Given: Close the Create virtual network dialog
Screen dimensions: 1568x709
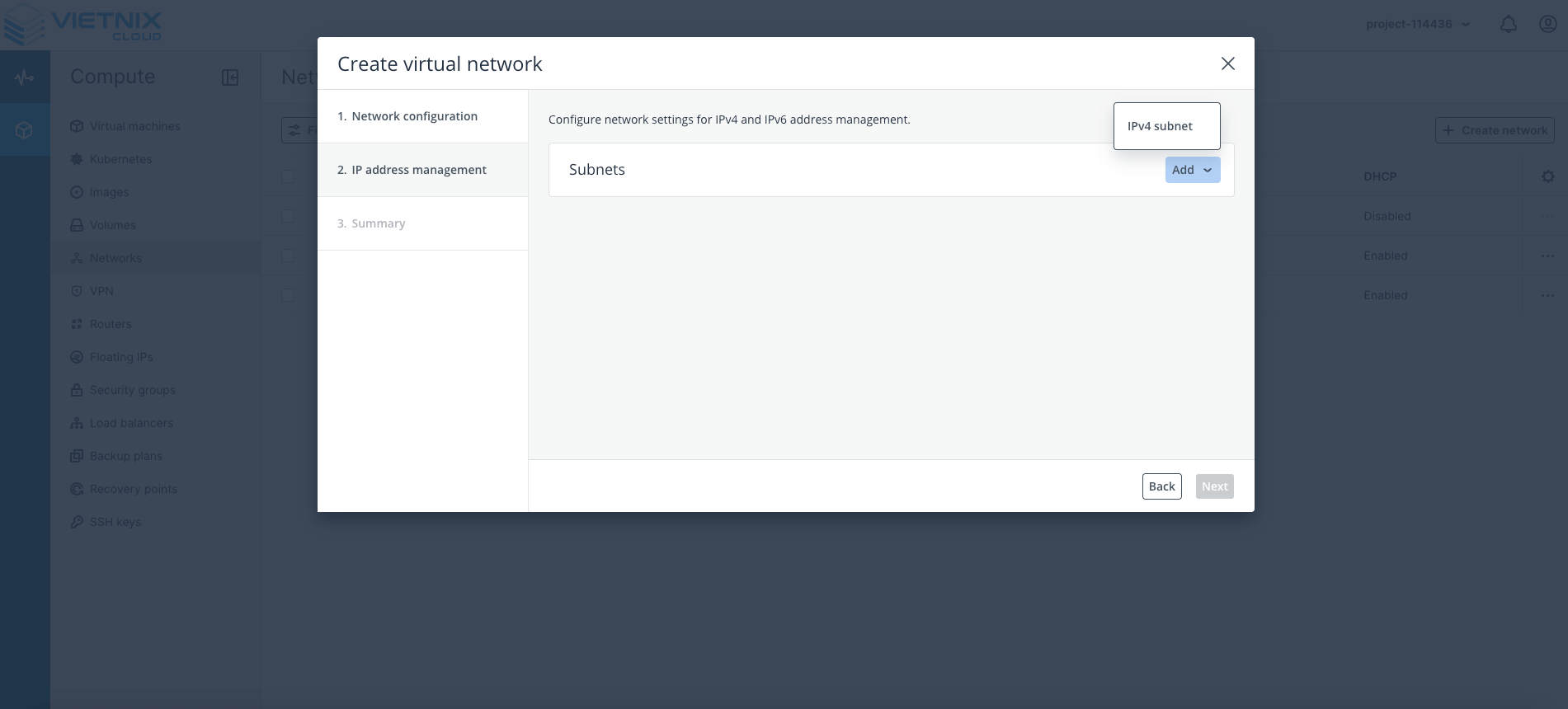Looking at the screenshot, I should coord(1227,63).
